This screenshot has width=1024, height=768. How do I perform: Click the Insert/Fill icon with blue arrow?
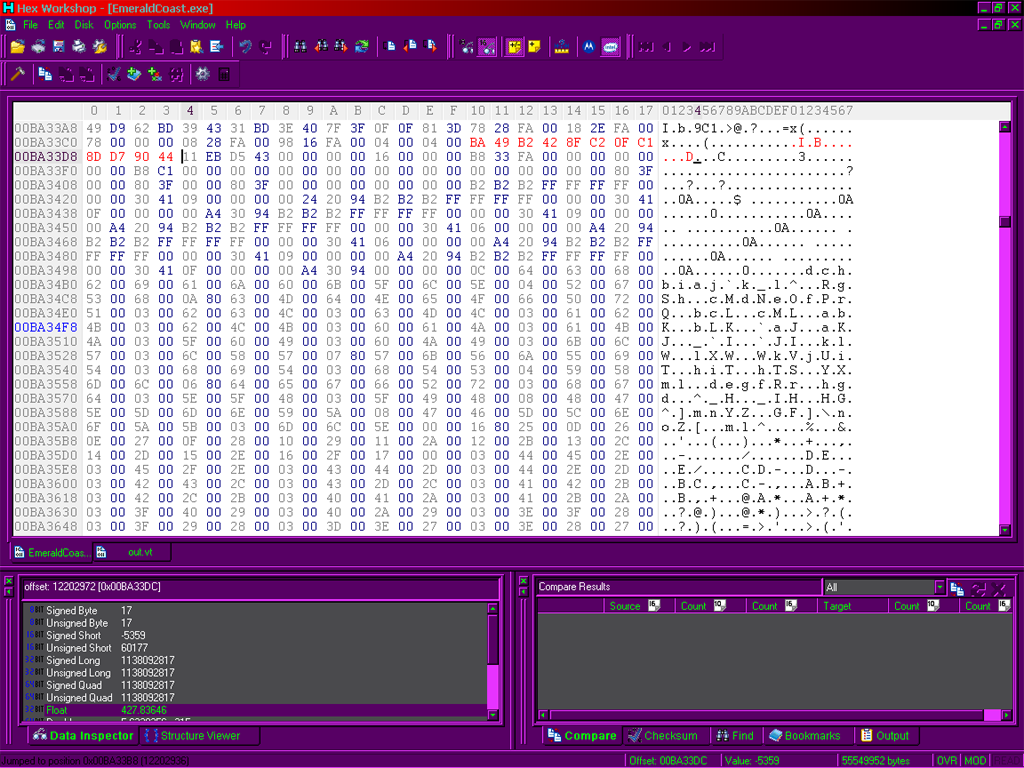point(216,47)
